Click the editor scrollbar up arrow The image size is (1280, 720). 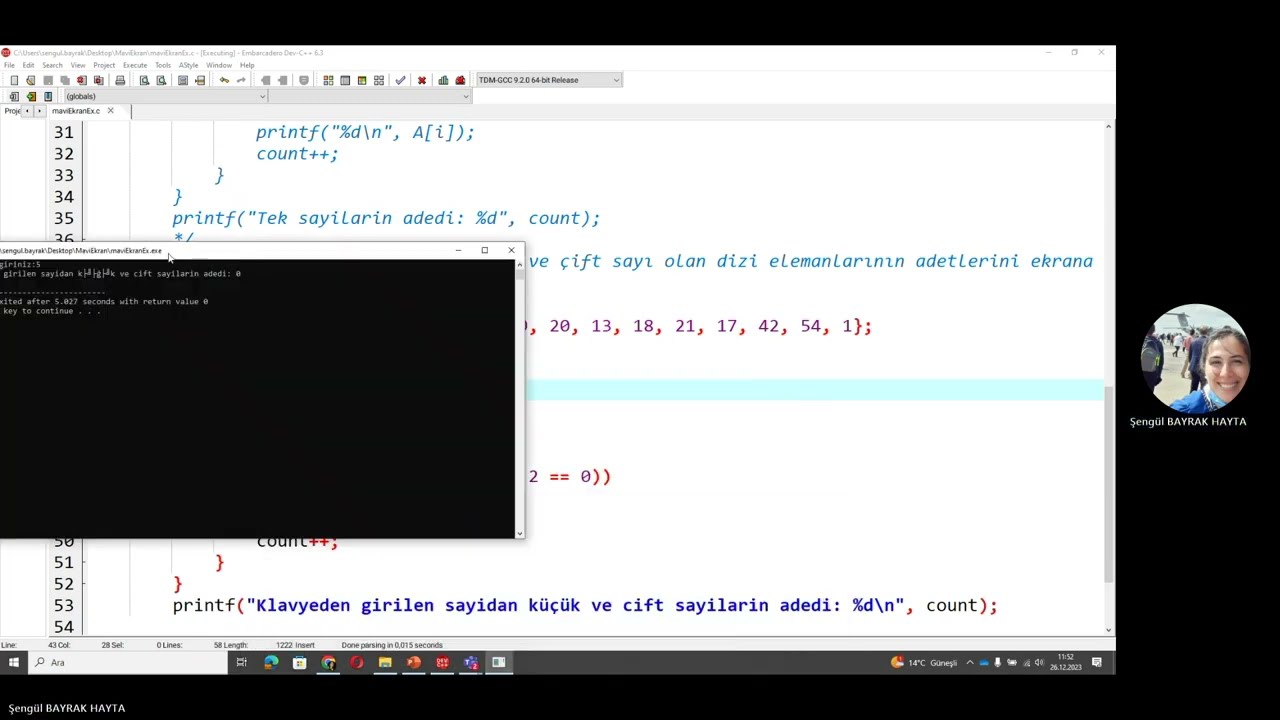point(1109,127)
